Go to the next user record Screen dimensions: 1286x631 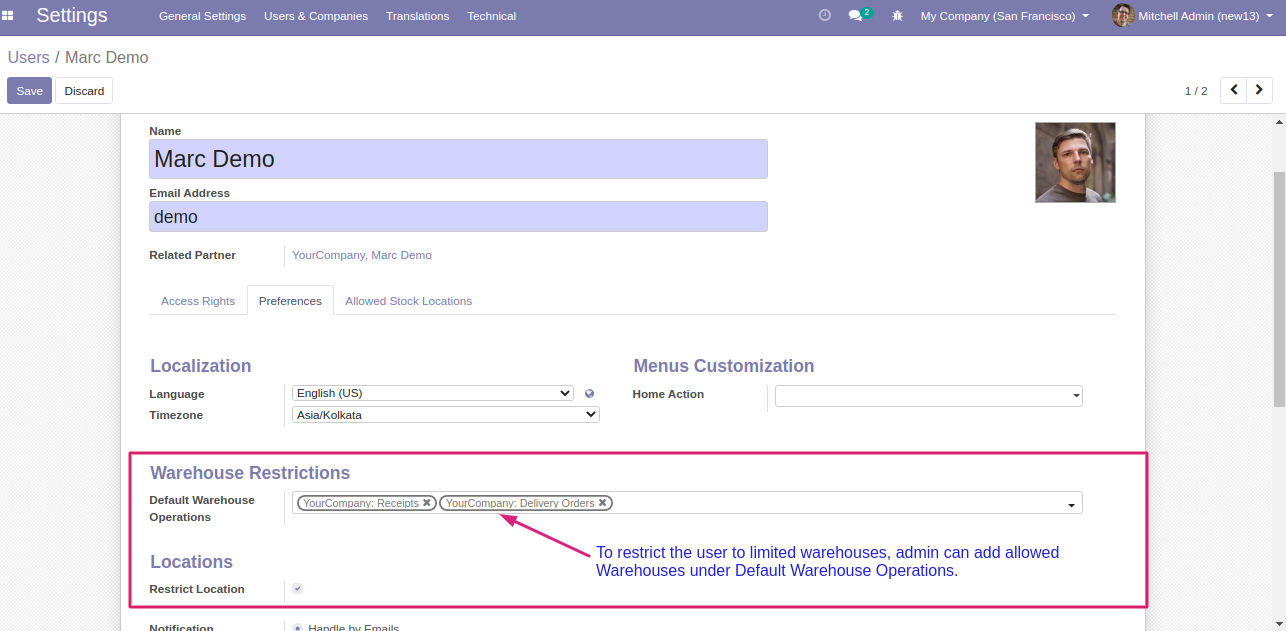click(1259, 90)
